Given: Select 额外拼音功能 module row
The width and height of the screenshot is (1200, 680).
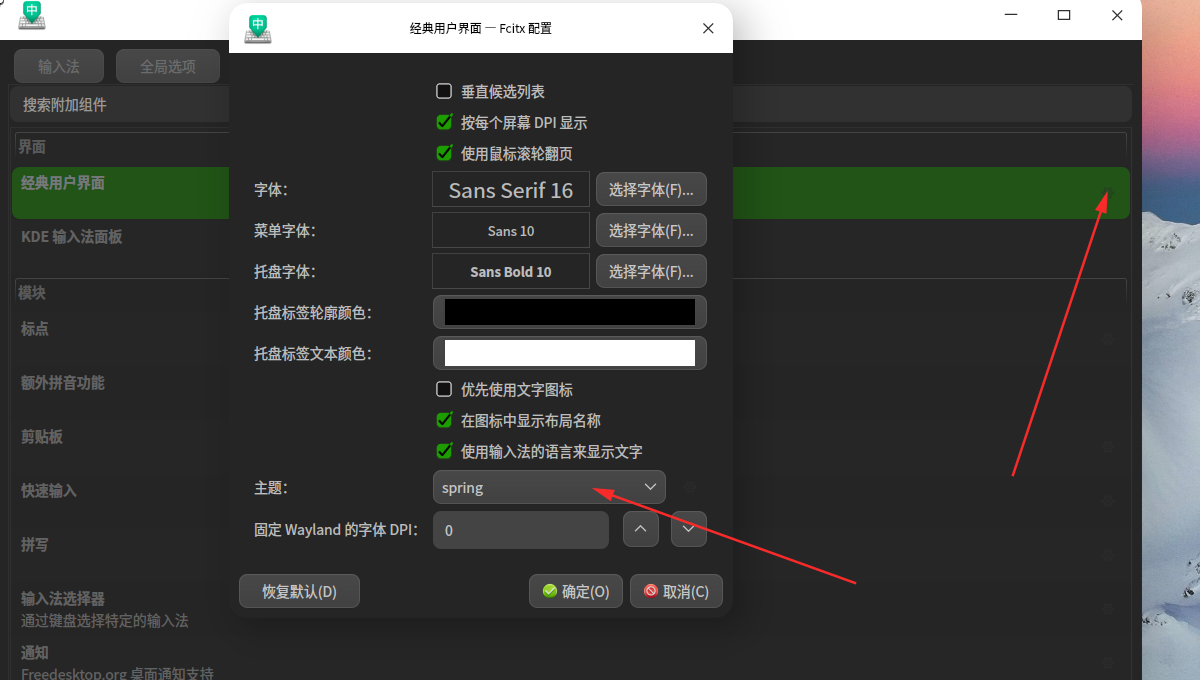Looking at the screenshot, I should click(x=571, y=393).
